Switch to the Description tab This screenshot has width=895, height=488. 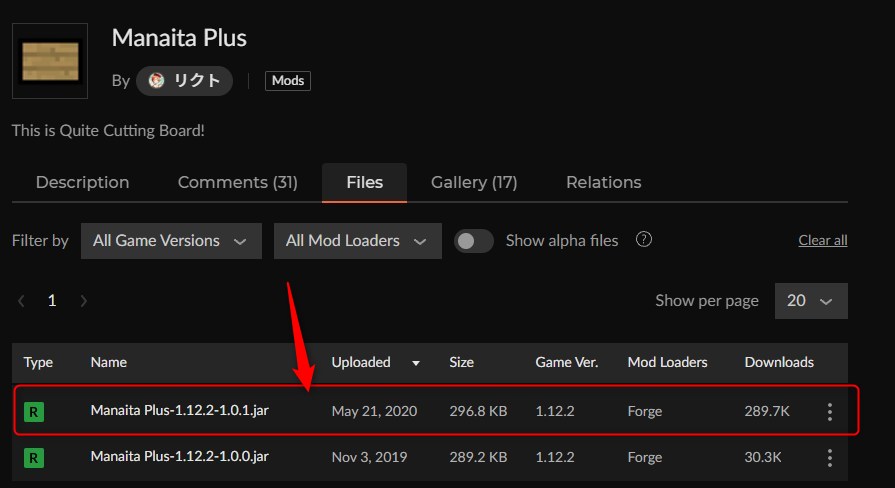click(82, 182)
